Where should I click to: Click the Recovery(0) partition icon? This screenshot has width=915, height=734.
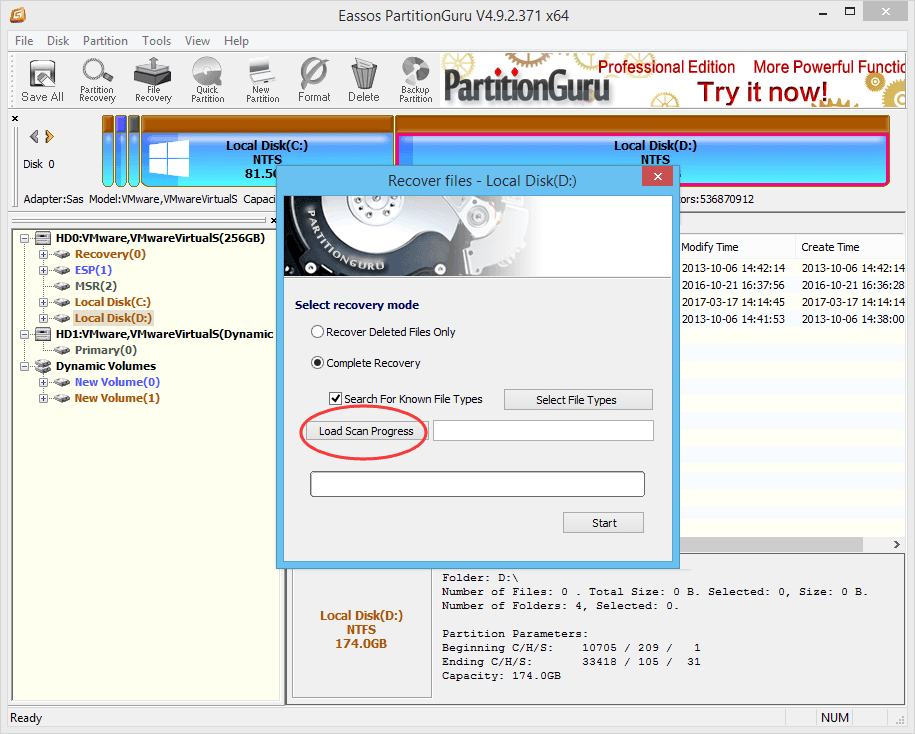tap(62, 254)
